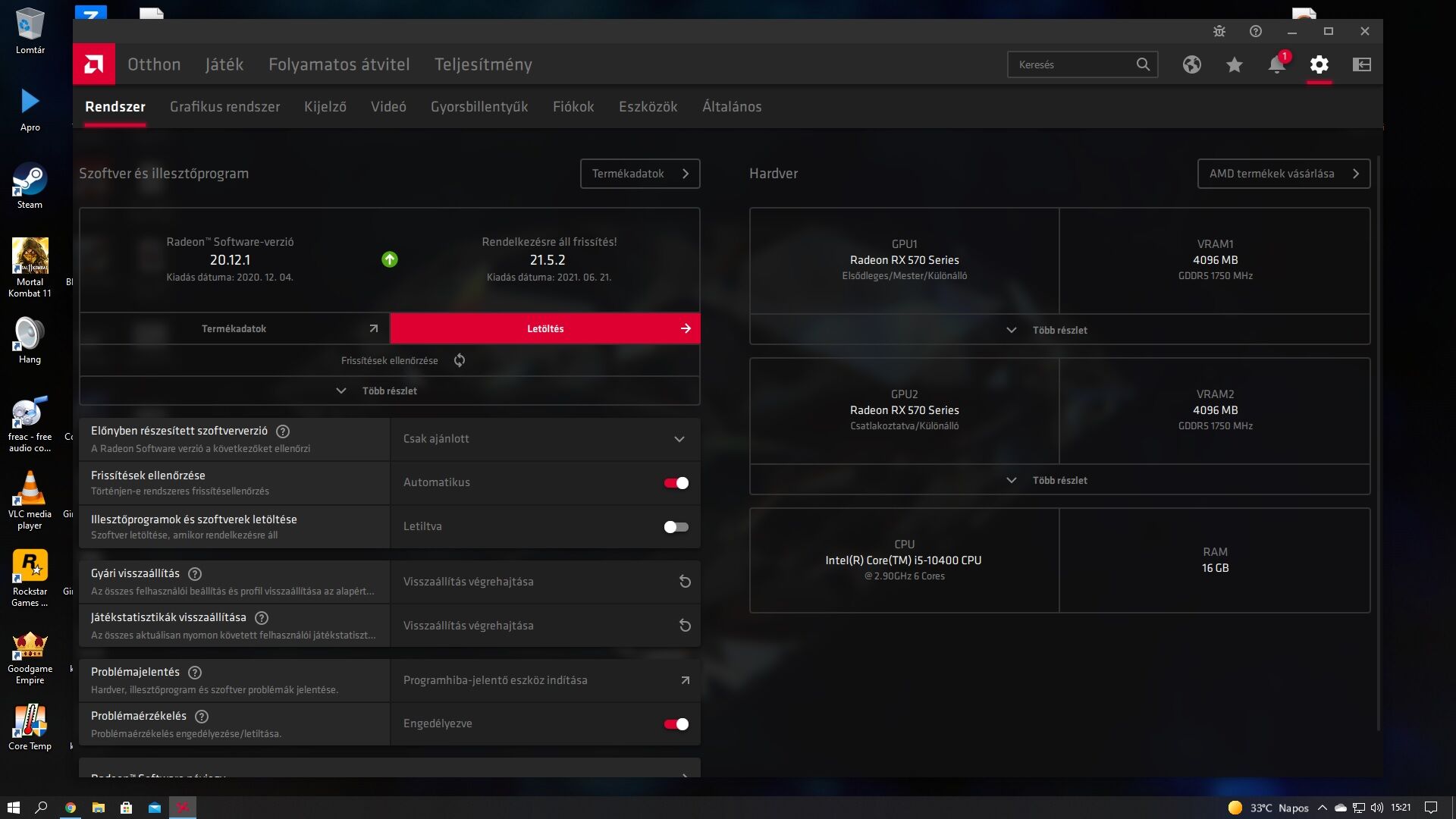Image resolution: width=1456 pixels, height=819 pixels.
Task: Select the Kijelző sub-tab
Action: pyautogui.click(x=325, y=107)
